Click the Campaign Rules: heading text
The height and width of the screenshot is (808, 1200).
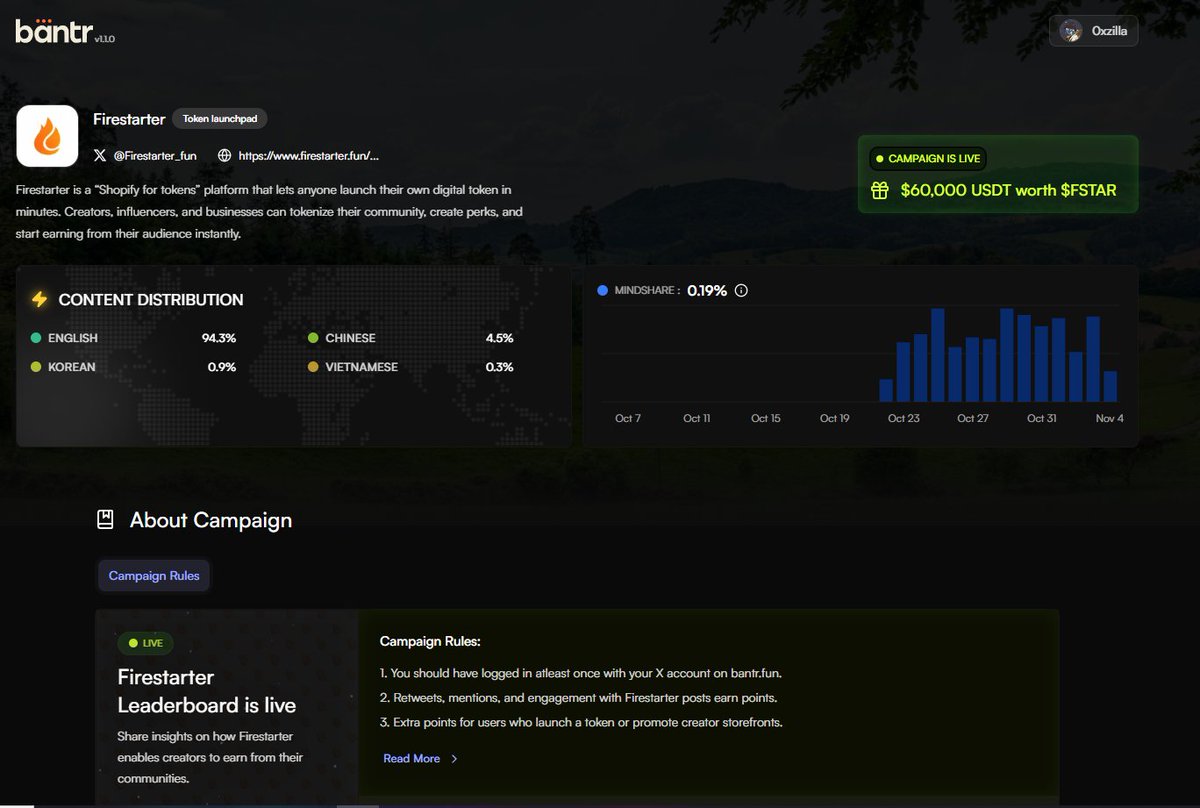point(430,641)
